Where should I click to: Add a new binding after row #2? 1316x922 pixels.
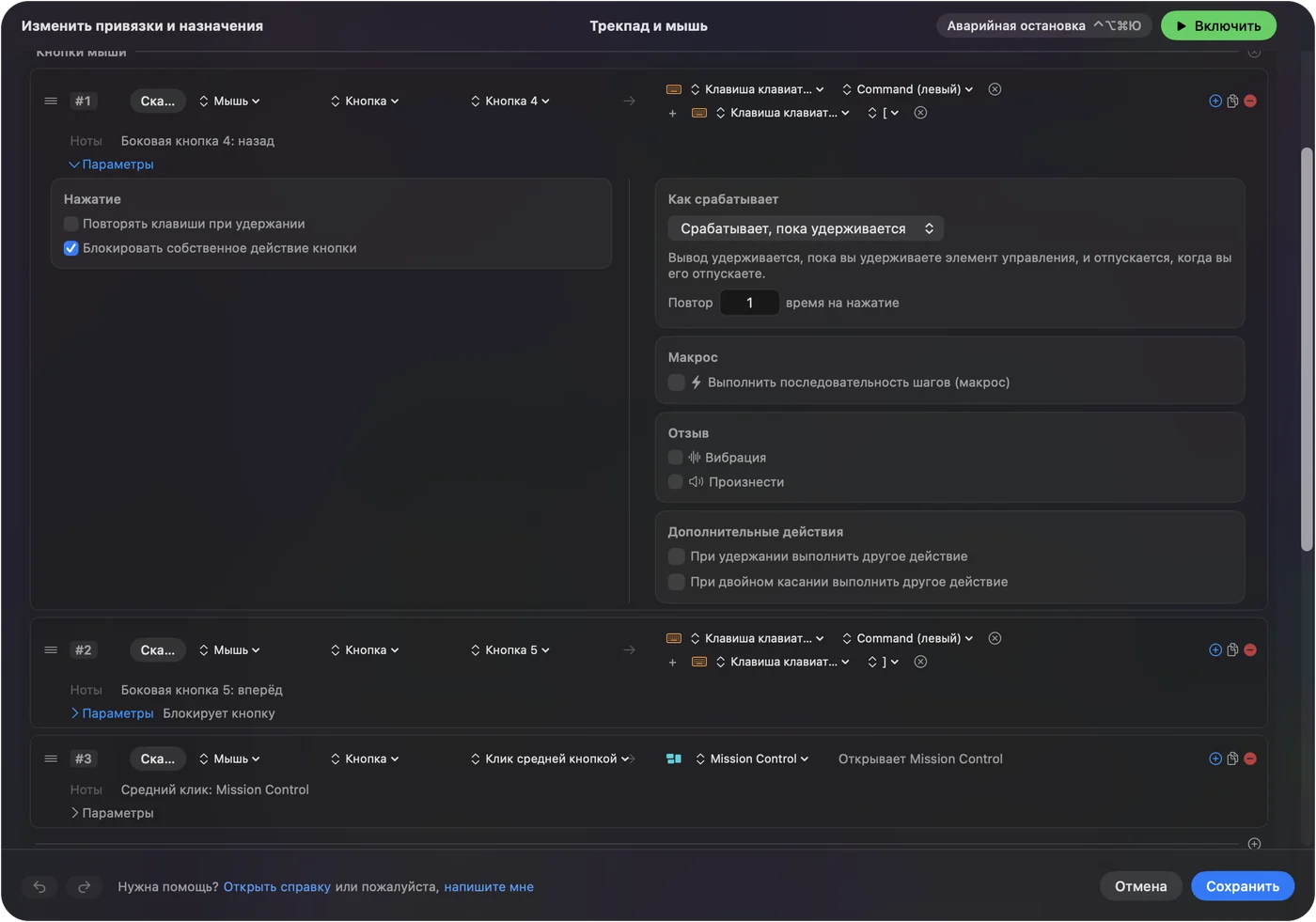pos(1215,649)
